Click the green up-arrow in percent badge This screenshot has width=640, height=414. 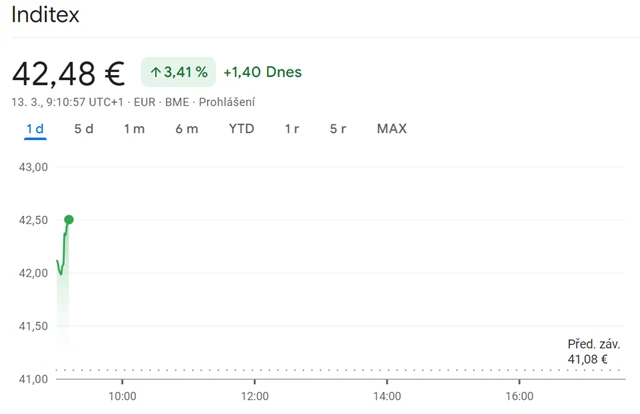(x=156, y=72)
